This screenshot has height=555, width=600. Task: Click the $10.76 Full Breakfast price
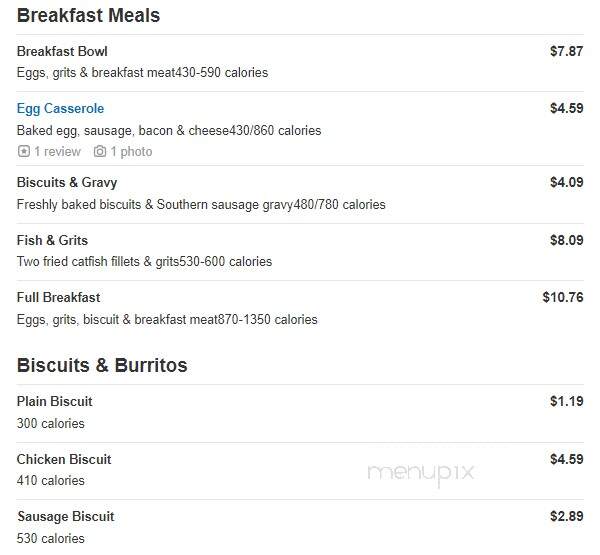[x=563, y=297]
